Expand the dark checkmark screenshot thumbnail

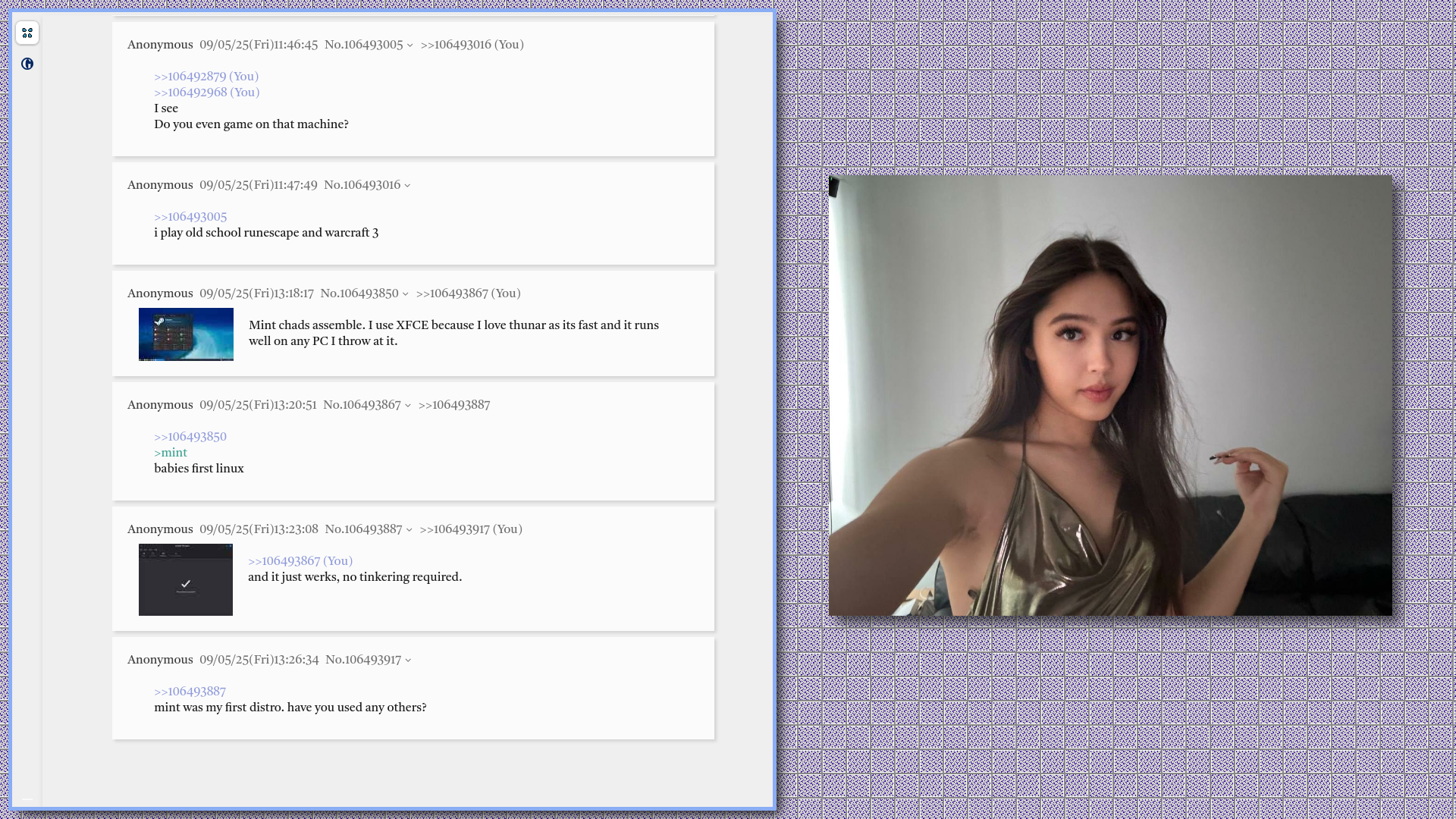pyautogui.click(x=186, y=579)
